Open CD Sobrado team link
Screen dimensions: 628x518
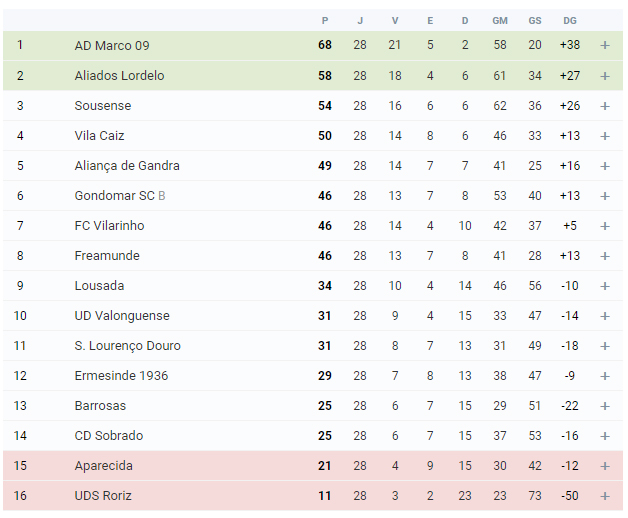pyautogui.click(x=109, y=436)
